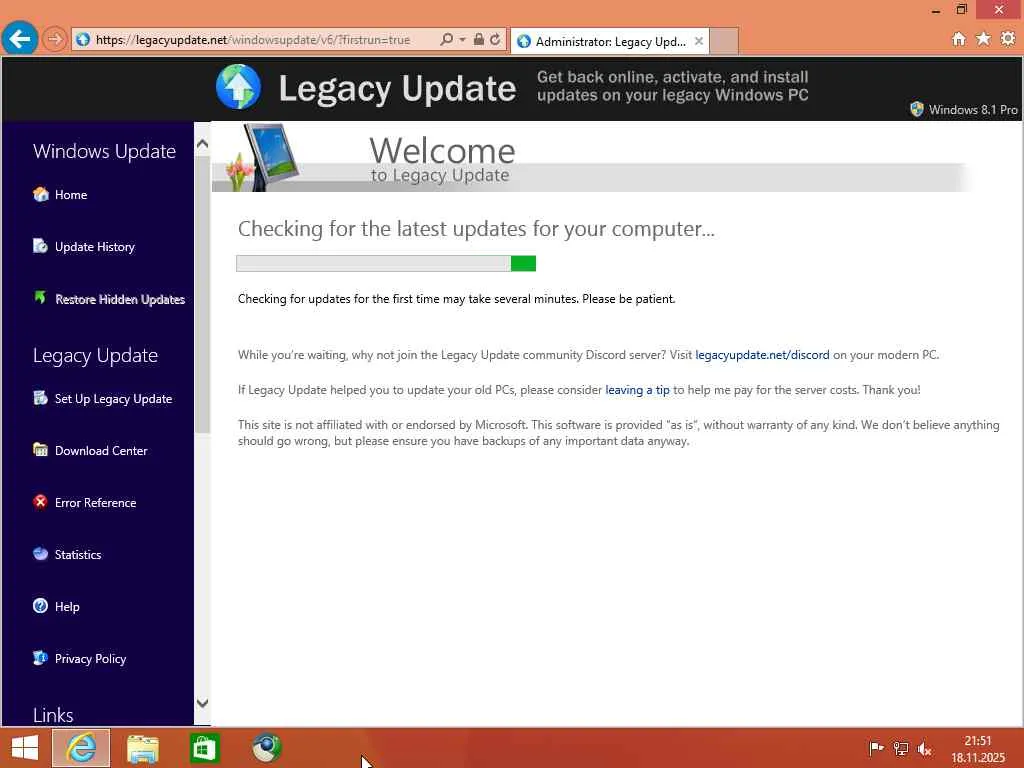Click the globe application taskbar icon
Image resolution: width=1024 pixels, height=768 pixels.
click(x=266, y=748)
